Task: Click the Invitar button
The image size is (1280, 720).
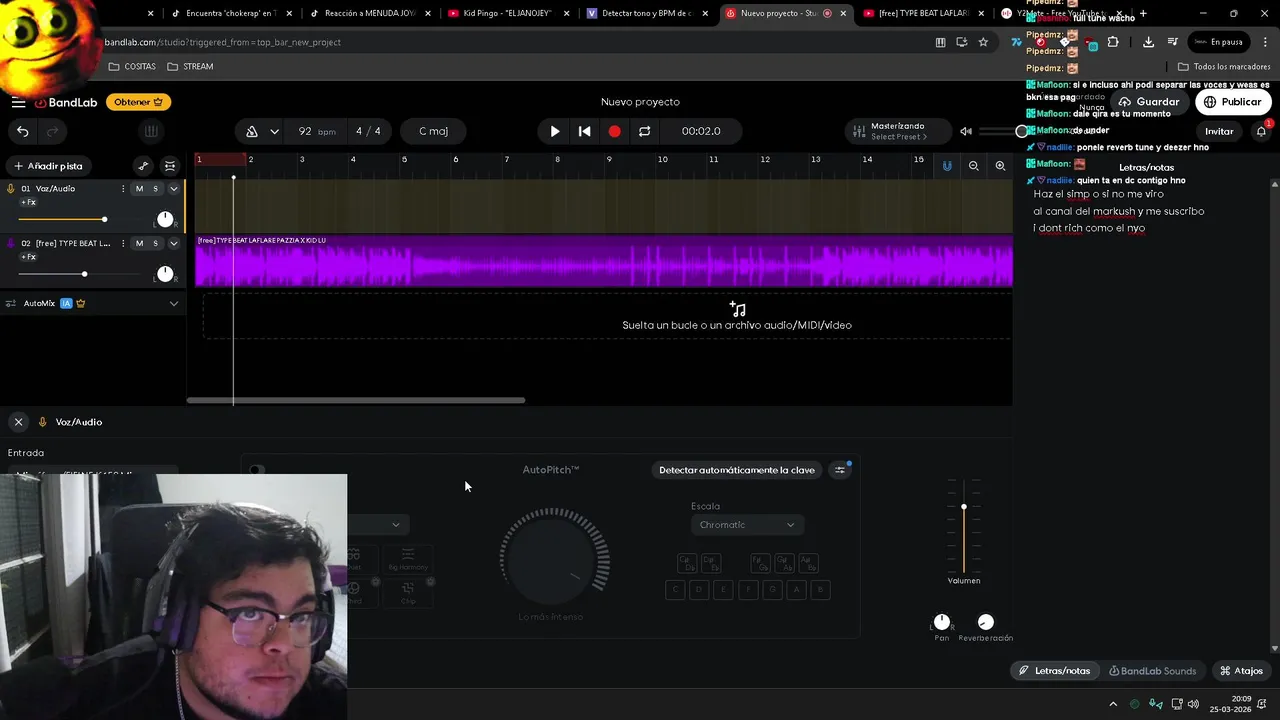Action: pos(1219,131)
